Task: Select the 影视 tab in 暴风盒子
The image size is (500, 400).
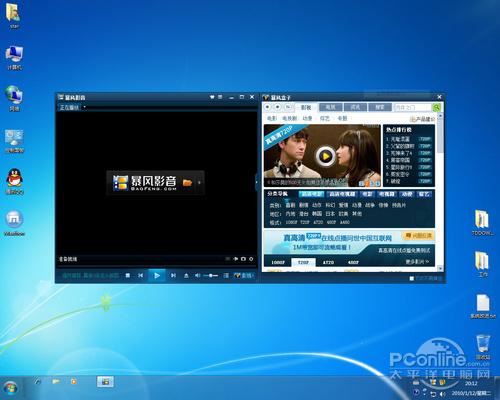Action: (306, 107)
